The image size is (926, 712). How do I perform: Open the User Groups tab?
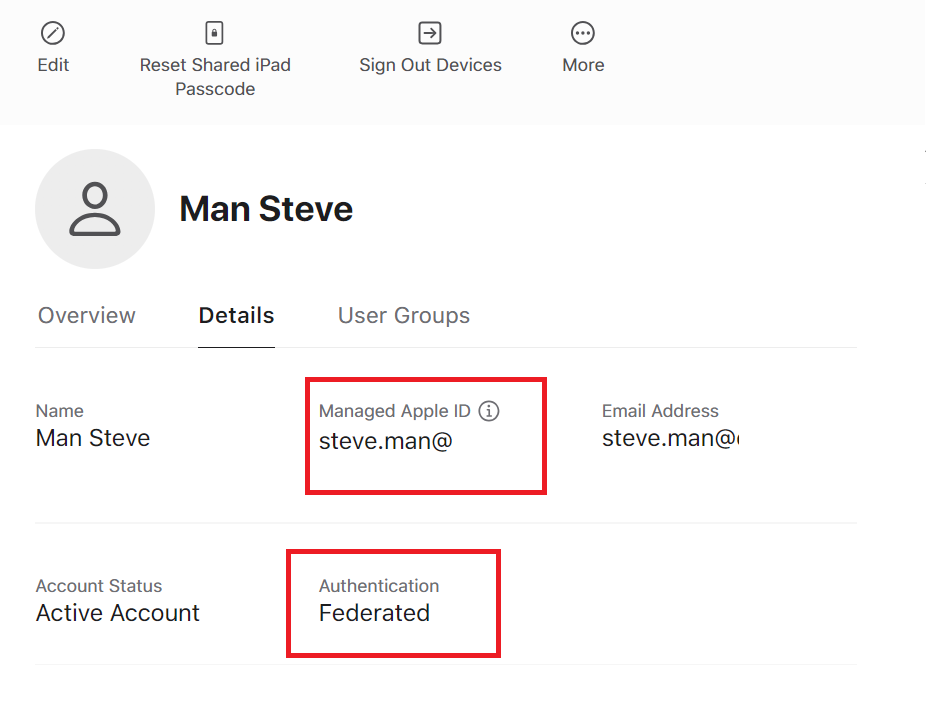(x=404, y=316)
